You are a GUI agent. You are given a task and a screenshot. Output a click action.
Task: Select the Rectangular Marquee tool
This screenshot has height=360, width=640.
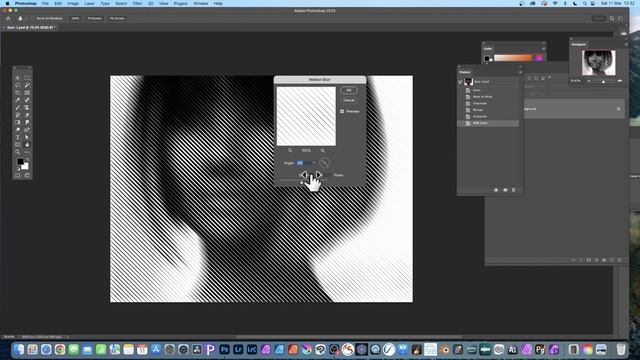[27, 78]
